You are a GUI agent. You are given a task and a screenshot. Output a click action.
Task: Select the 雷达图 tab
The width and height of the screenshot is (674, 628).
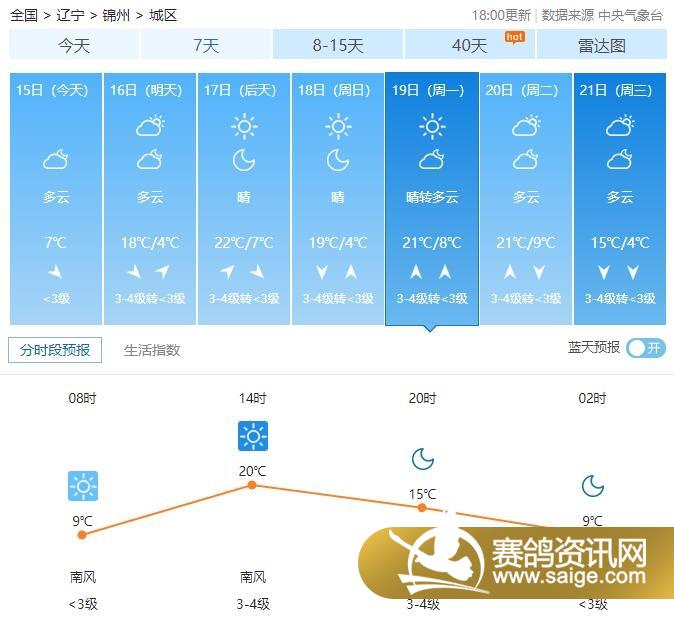click(x=601, y=45)
